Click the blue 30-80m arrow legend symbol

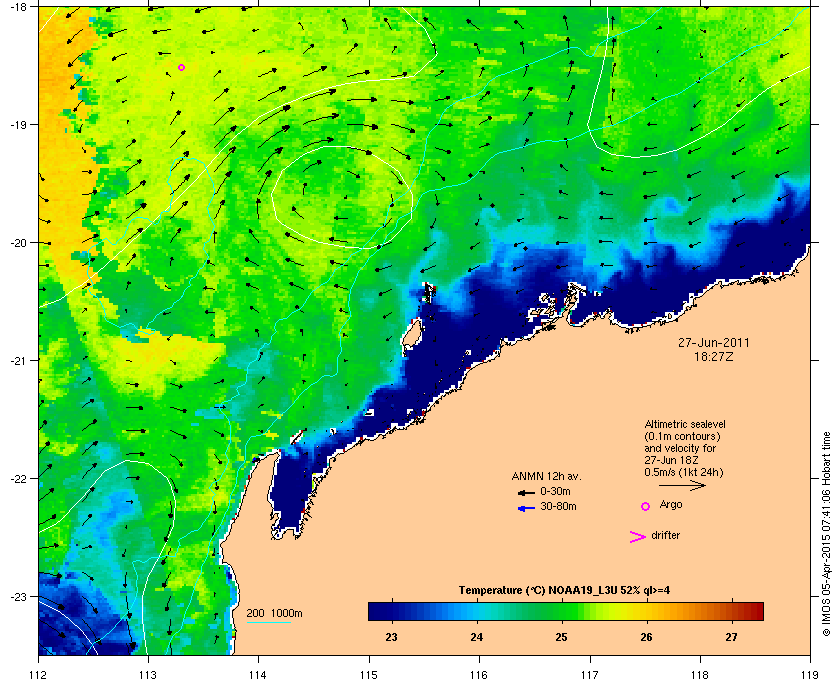(x=526, y=509)
